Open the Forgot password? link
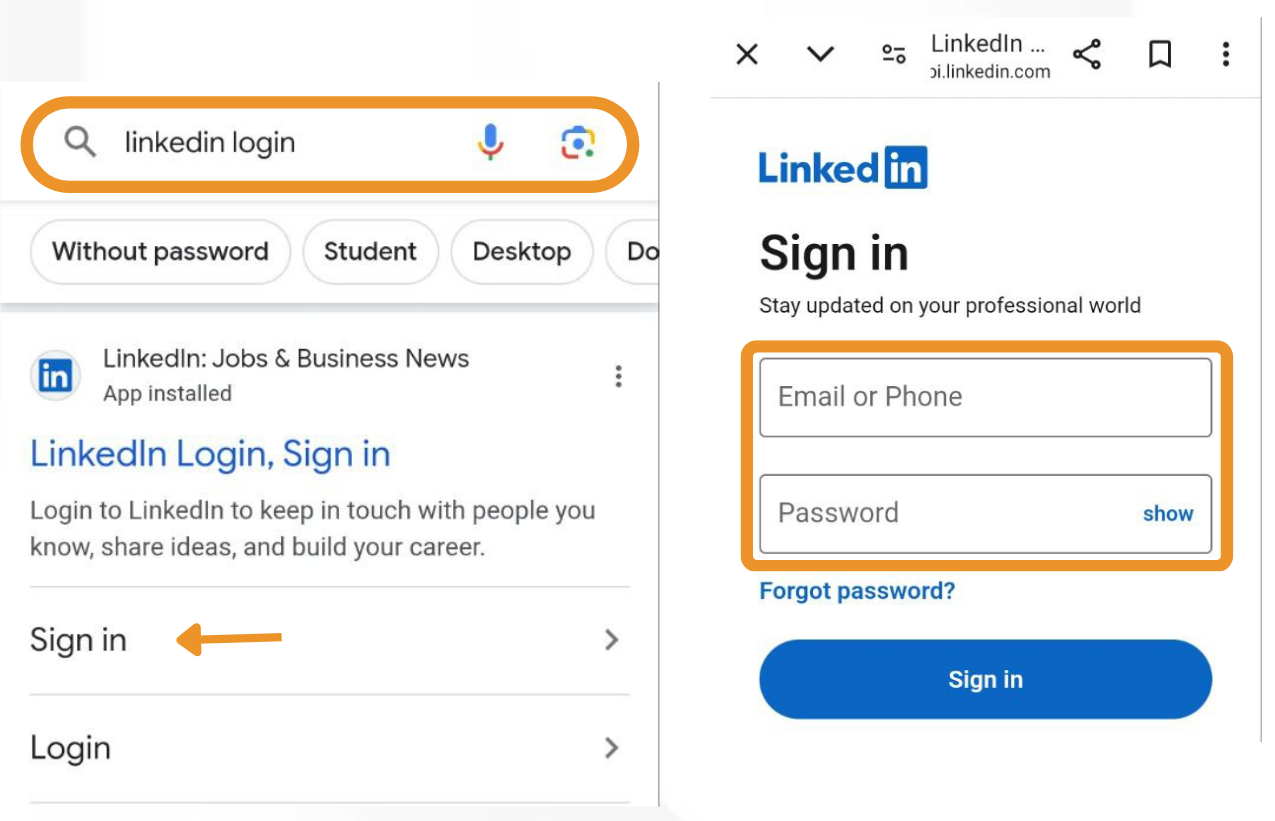 [857, 591]
